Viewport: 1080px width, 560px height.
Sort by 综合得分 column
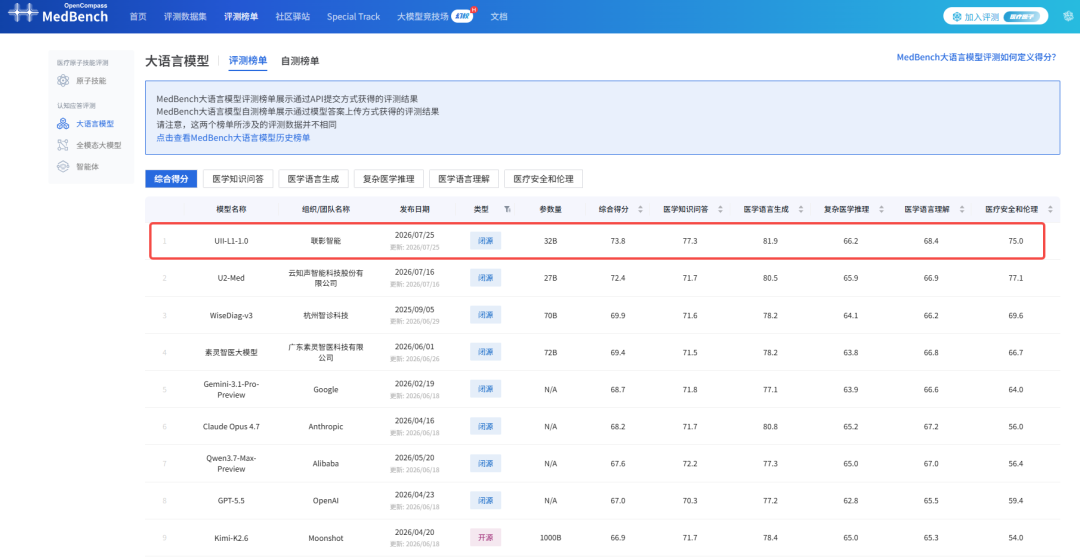641,209
